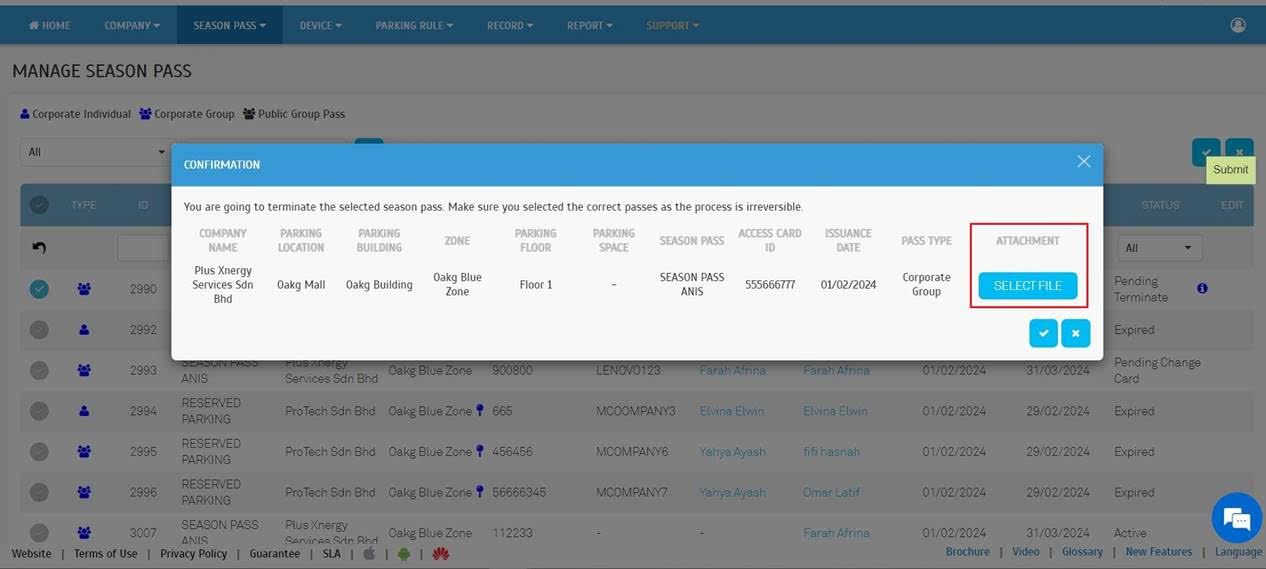This screenshot has height=569, width=1266.
Task: Uncheck the row 2990 season pass checkbox
Action: point(39,289)
